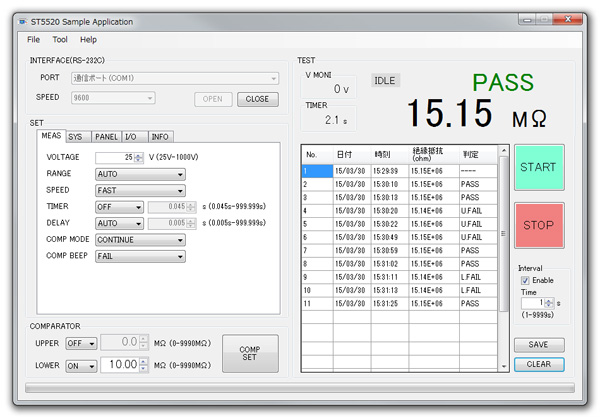Screen dimensions: 600x418
Task: Switch to the PANEL tab
Action: [106, 137]
